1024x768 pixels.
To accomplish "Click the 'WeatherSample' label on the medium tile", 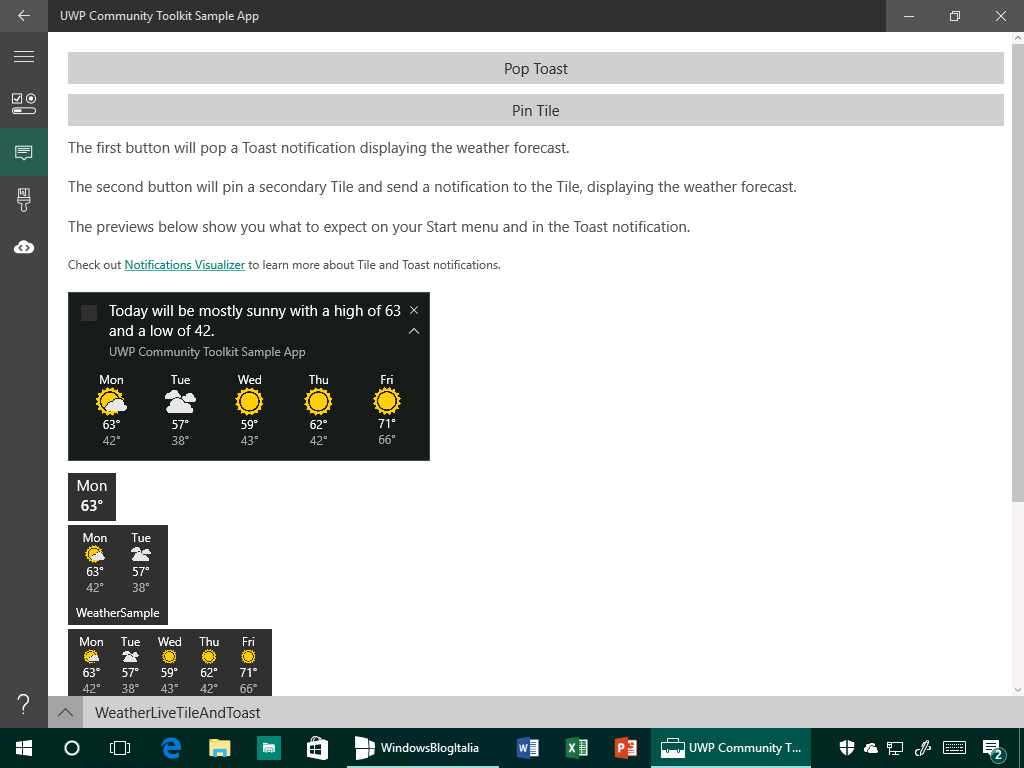I will coord(118,613).
